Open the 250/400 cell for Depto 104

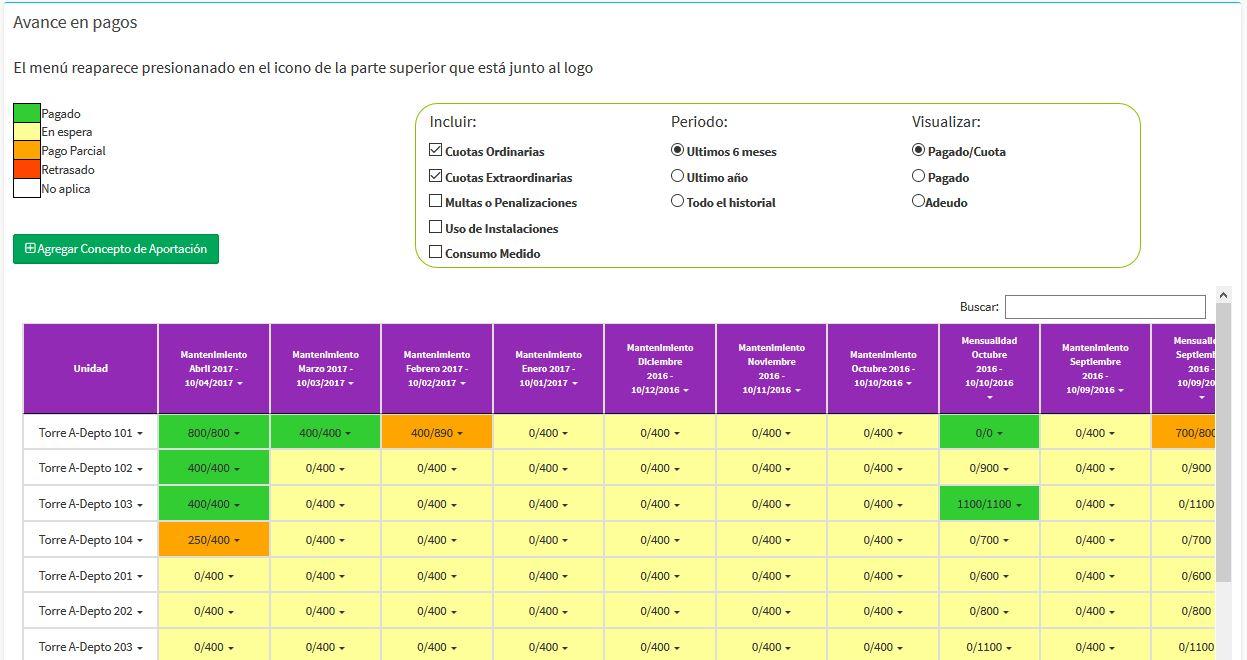tap(213, 540)
